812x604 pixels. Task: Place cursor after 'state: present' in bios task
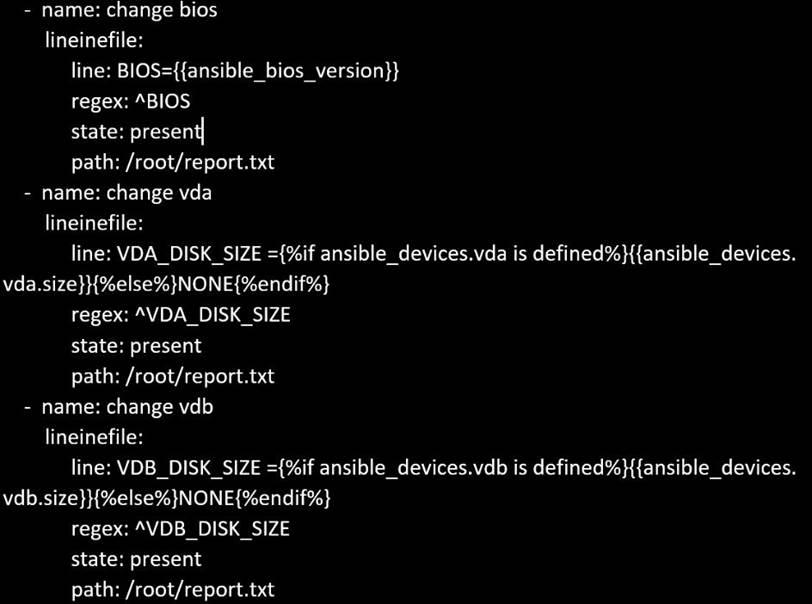click(x=203, y=131)
